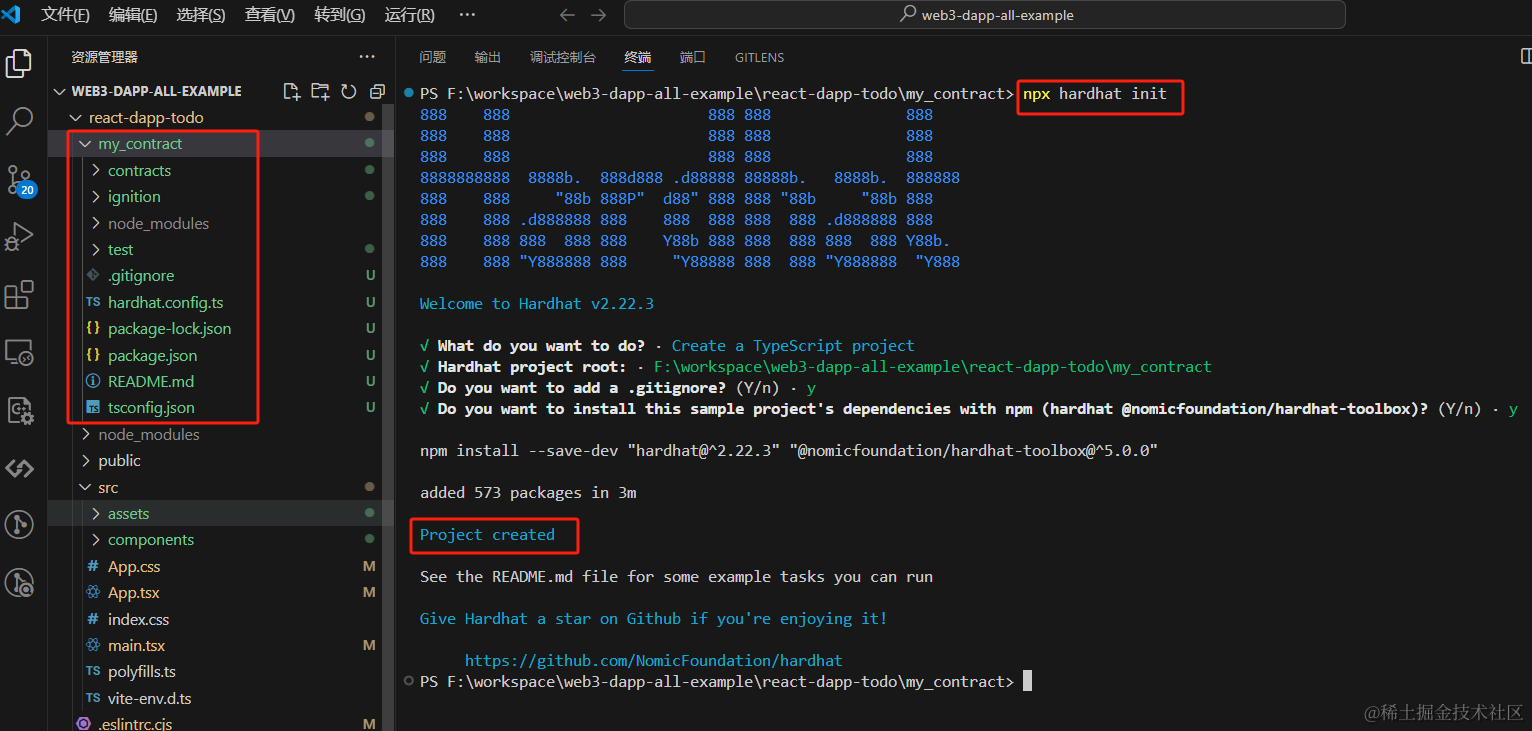Screen dimensions: 1532x731
Task: Open the Go (转到) menu
Action: click(x=340, y=15)
